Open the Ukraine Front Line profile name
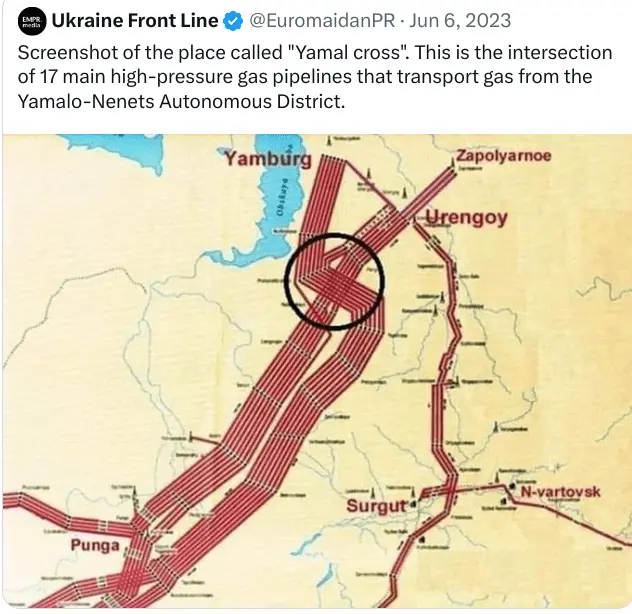The width and height of the screenshot is (632, 614). point(135,21)
